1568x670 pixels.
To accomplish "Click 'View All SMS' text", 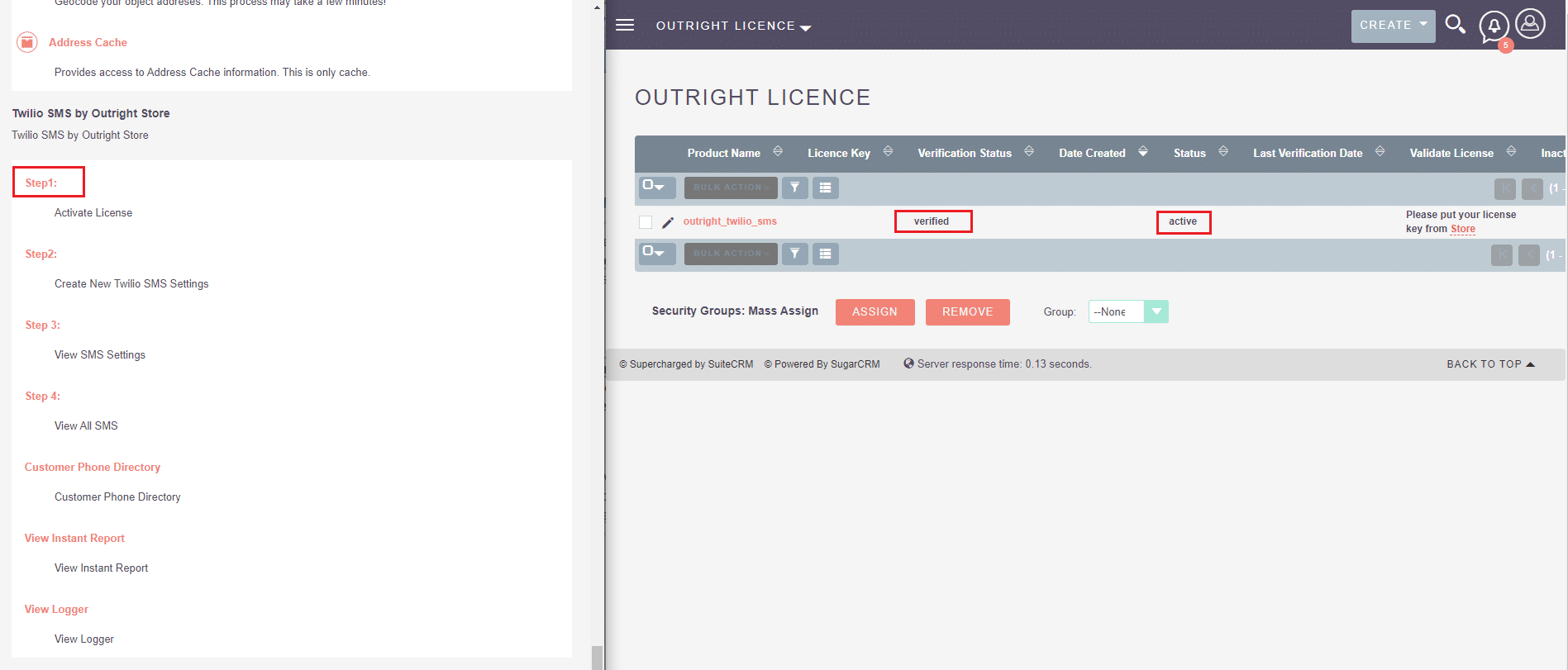I will coord(86,425).
